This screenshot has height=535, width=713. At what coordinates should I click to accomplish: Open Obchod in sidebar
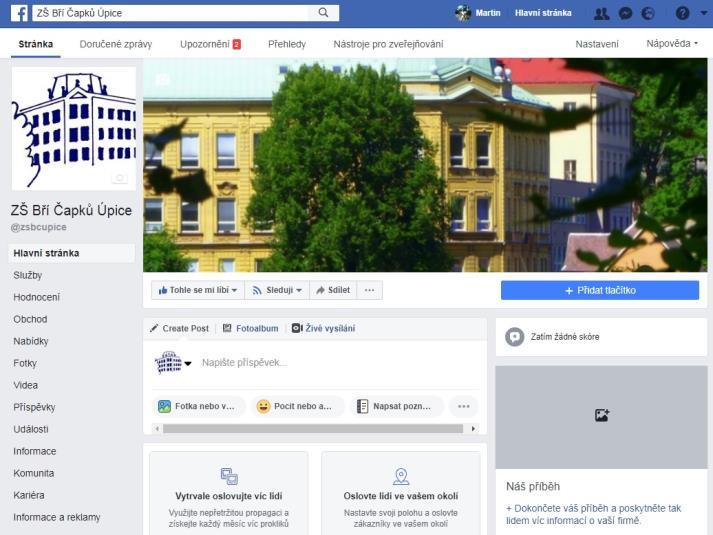coord(30,319)
